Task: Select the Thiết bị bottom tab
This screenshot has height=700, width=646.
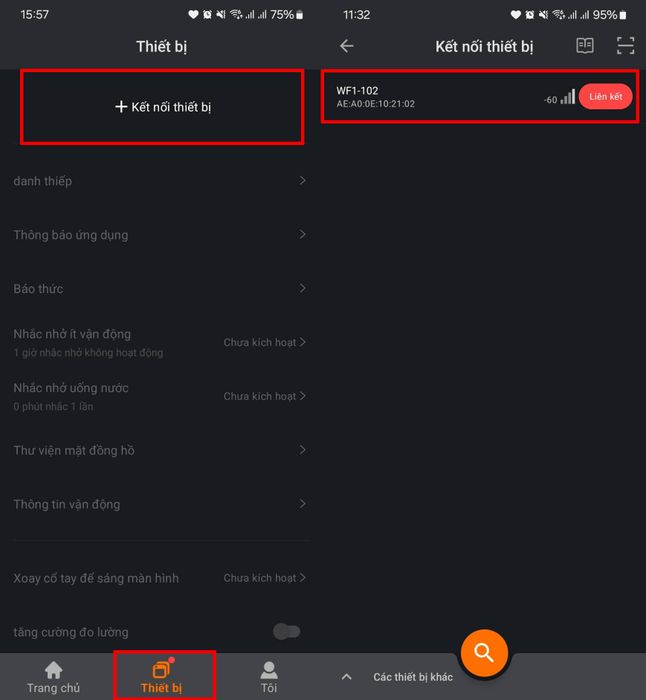Action: [x=161, y=677]
